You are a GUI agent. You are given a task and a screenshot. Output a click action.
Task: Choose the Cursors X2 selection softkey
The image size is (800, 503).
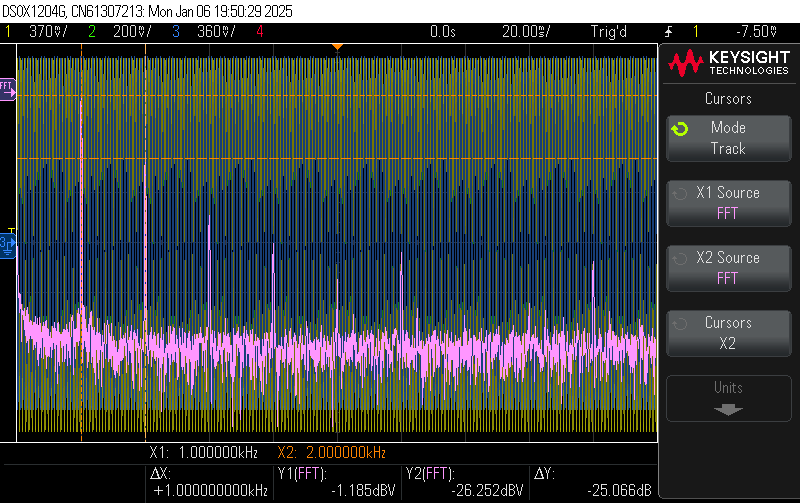point(729,333)
